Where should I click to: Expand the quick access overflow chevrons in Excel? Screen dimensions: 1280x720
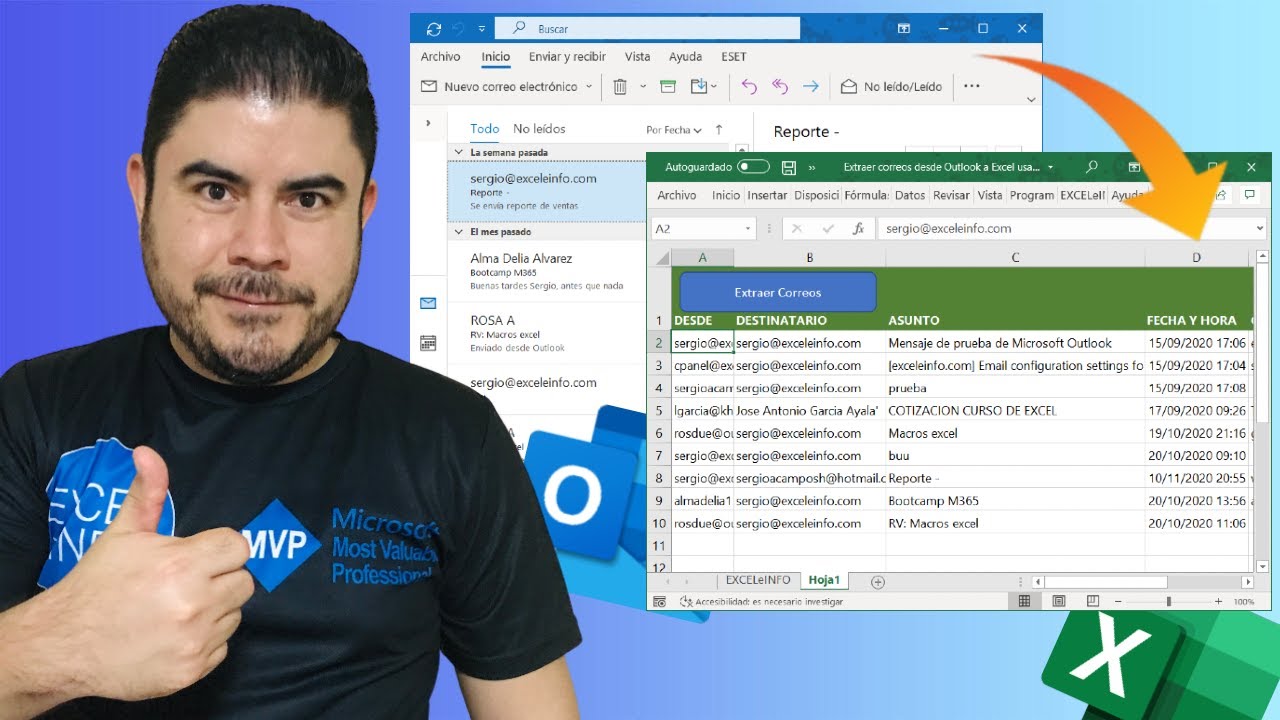pos(812,168)
